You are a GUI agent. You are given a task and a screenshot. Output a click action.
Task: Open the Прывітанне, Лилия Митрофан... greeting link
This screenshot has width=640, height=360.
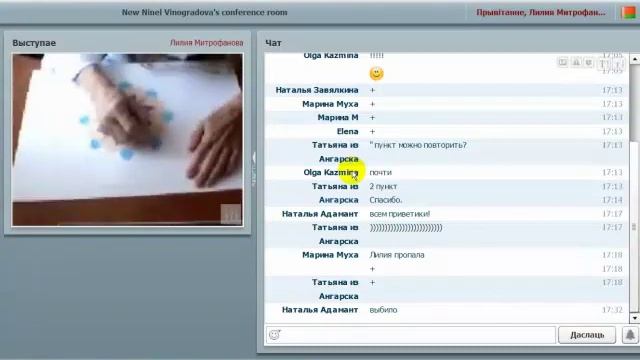tap(541, 12)
